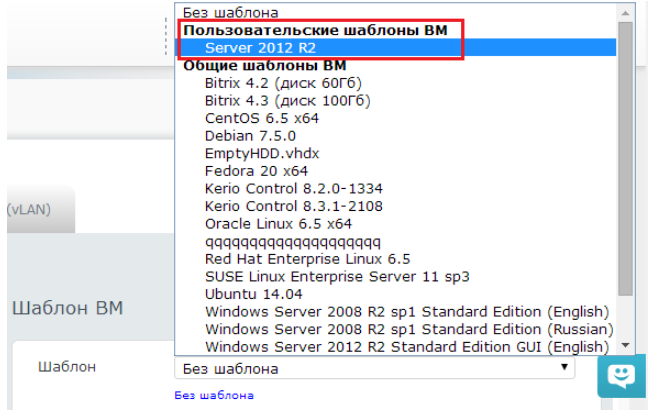Viewport: 659px width, 417px height.
Task: Open the chat support smiley icon
Action: click(622, 376)
